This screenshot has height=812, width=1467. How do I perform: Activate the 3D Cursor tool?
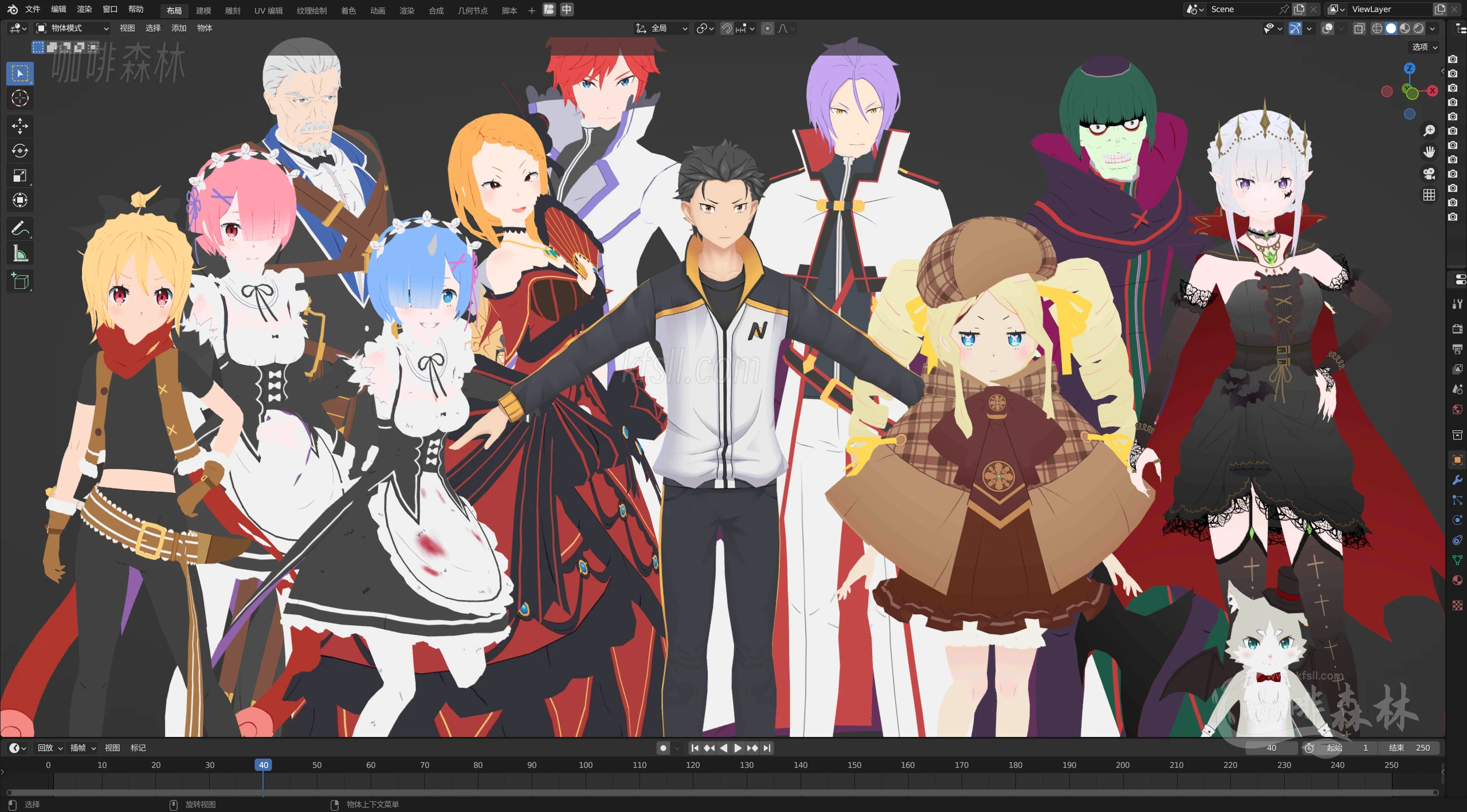click(20, 99)
